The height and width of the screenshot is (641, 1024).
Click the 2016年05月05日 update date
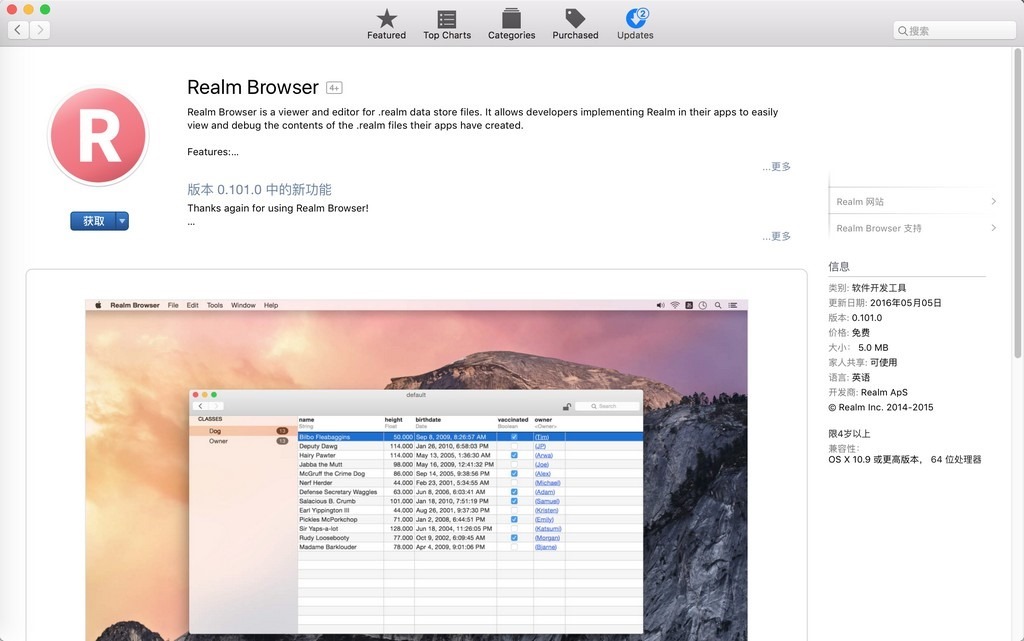[x=906, y=303]
